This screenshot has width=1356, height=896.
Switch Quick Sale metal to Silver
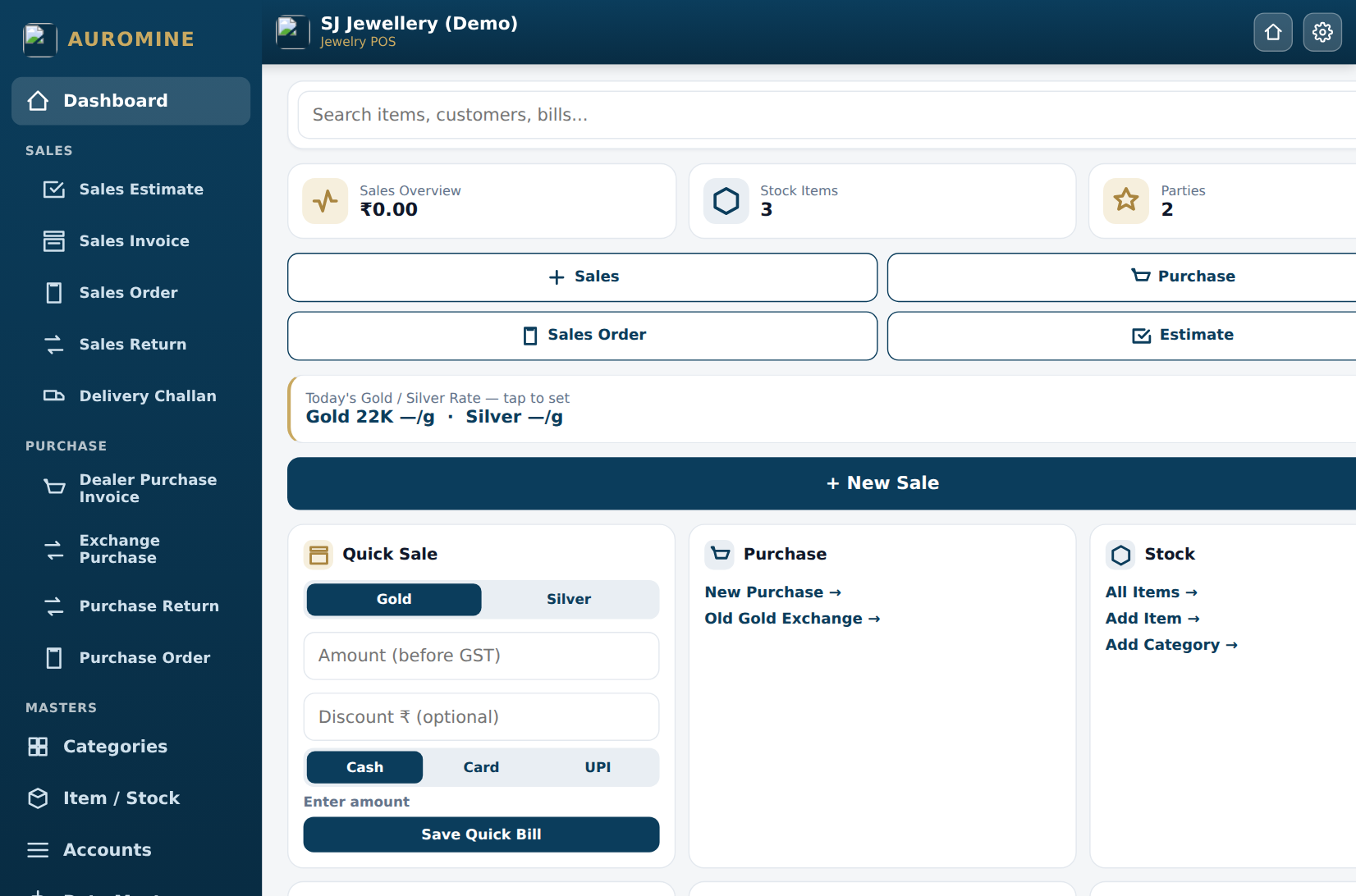click(569, 600)
